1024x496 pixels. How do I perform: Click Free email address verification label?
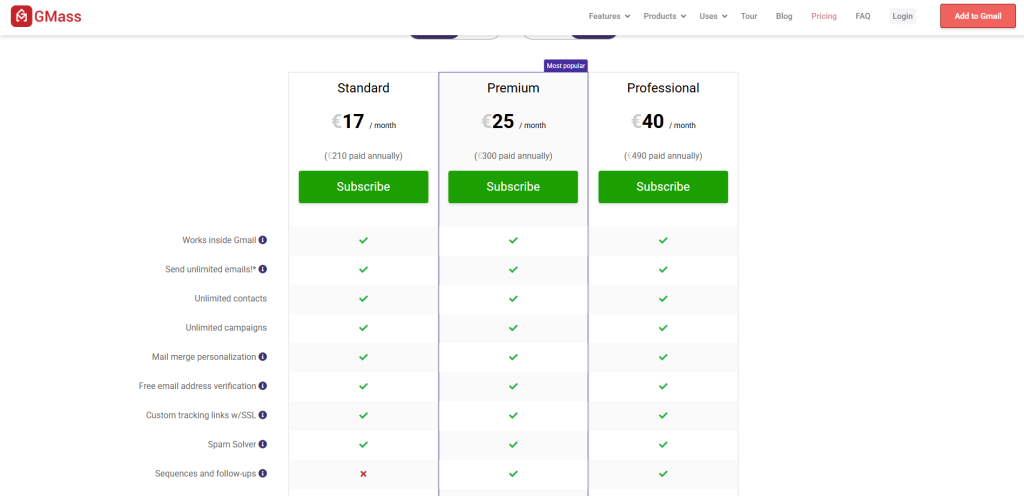click(x=197, y=386)
